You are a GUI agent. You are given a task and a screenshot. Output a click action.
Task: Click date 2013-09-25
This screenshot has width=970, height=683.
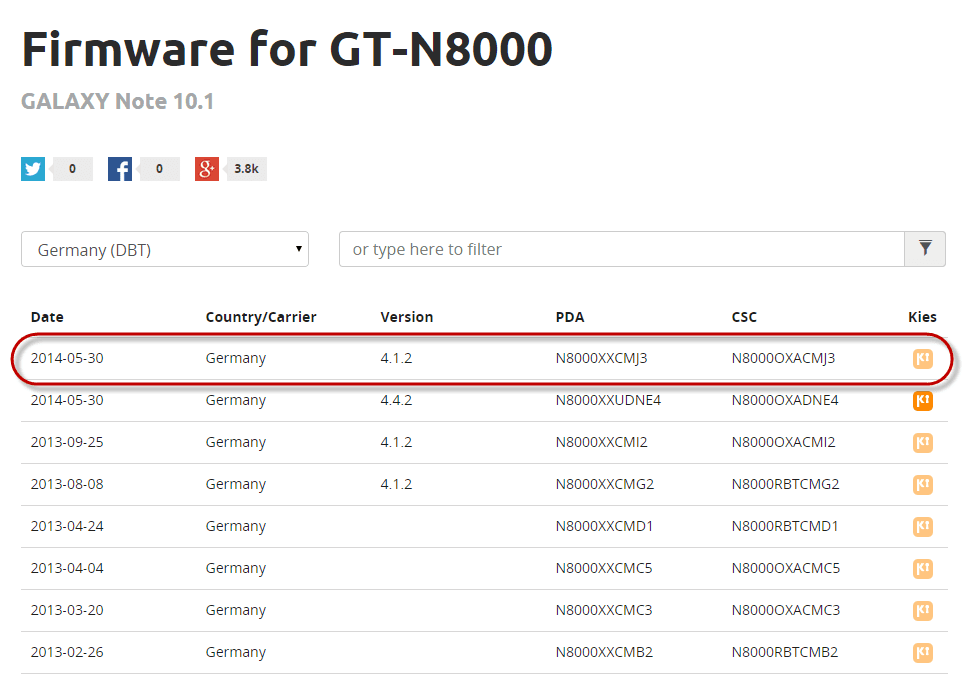(x=67, y=442)
